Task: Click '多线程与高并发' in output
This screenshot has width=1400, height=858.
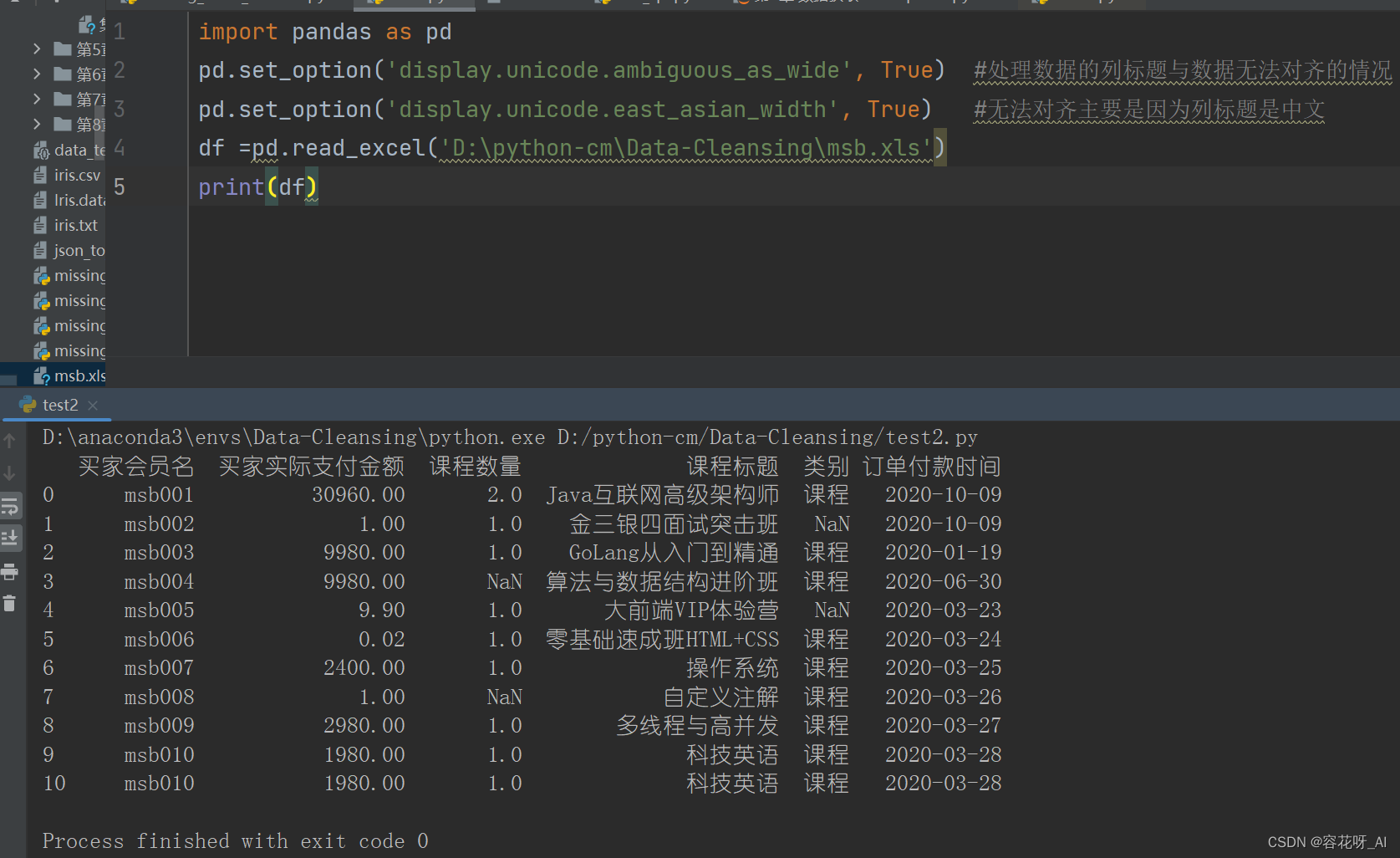Action: point(697,726)
